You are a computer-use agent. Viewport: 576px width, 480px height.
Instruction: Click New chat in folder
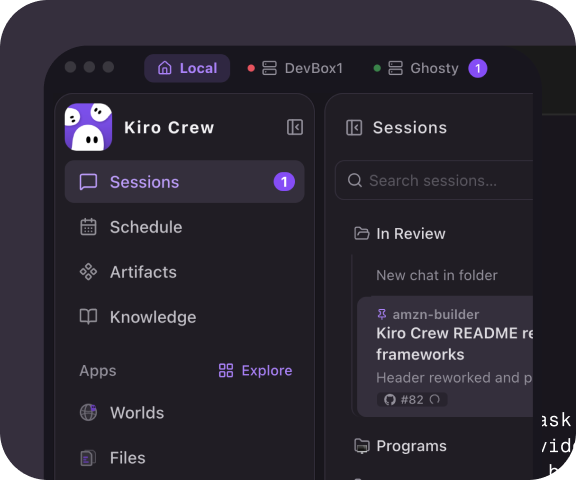[437, 275]
